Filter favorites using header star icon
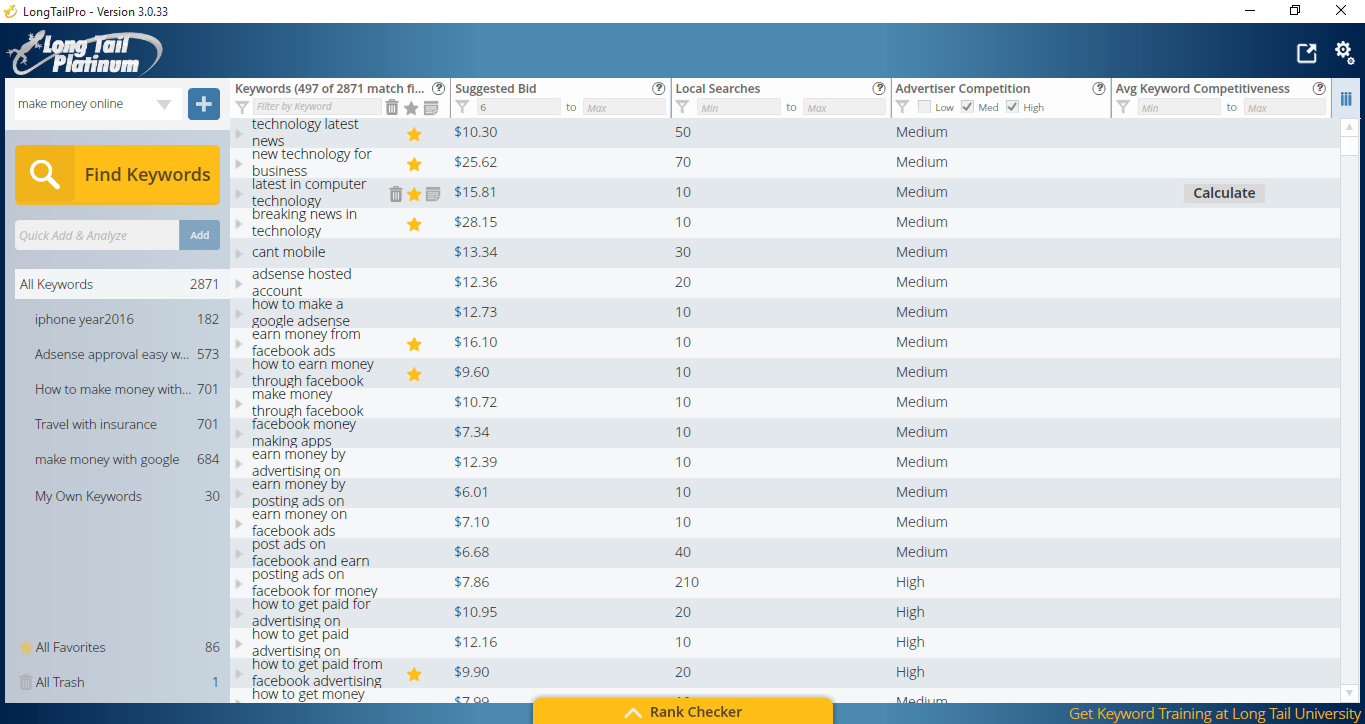 click(x=411, y=107)
